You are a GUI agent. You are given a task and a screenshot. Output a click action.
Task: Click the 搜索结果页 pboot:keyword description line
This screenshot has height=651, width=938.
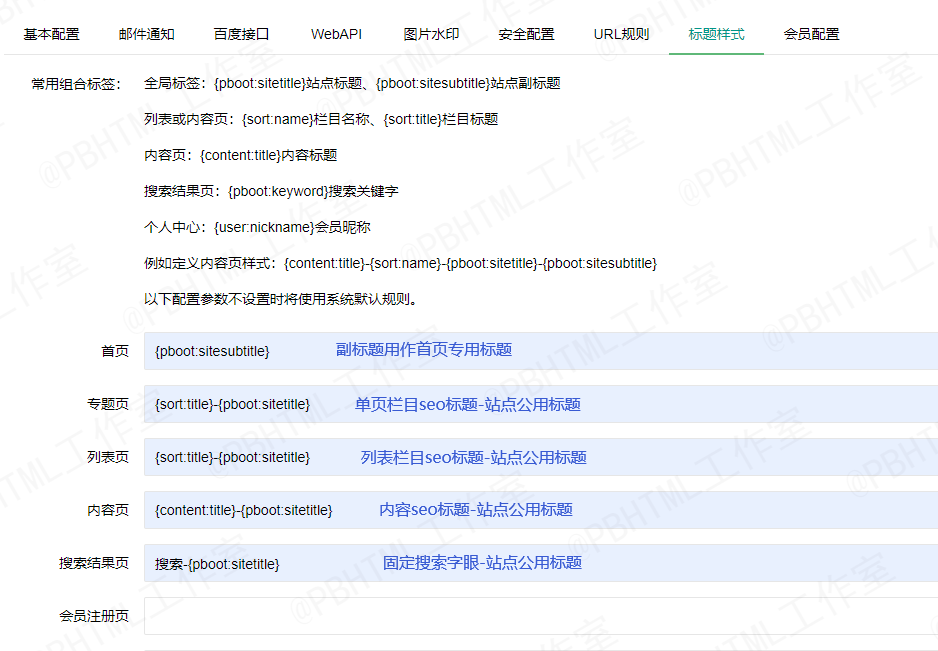click(x=271, y=191)
